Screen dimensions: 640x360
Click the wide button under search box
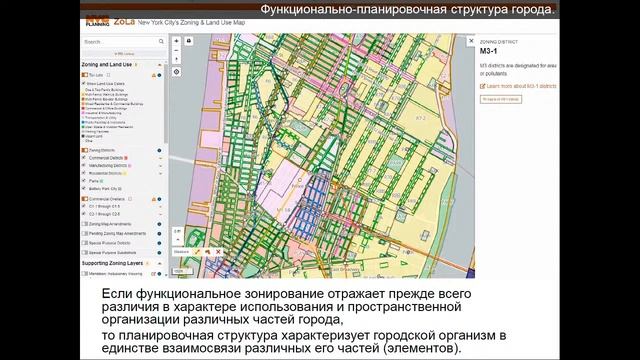124,54
